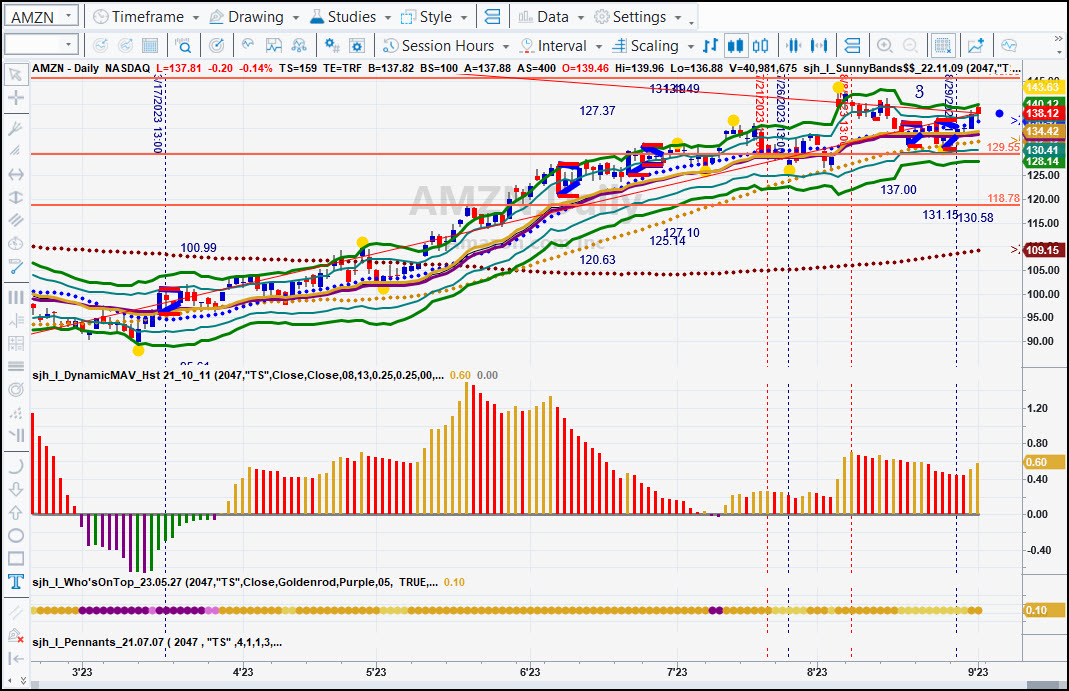Click the AMZN - Daily NASDAQ status text
The width and height of the screenshot is (1069, 691).
(x=91, y=68)
